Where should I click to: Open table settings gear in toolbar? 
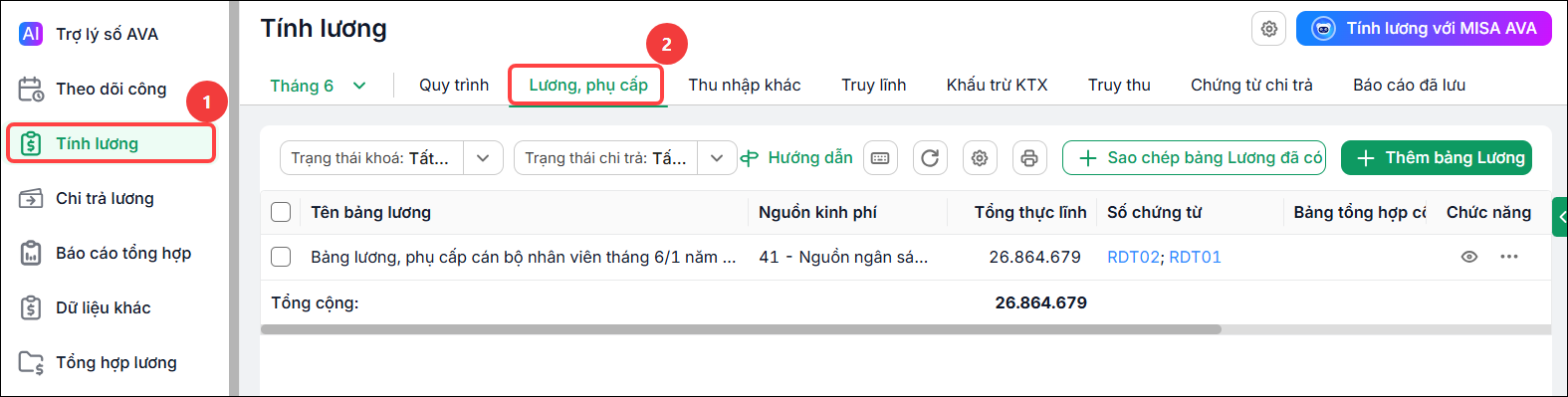click(980, 158)
